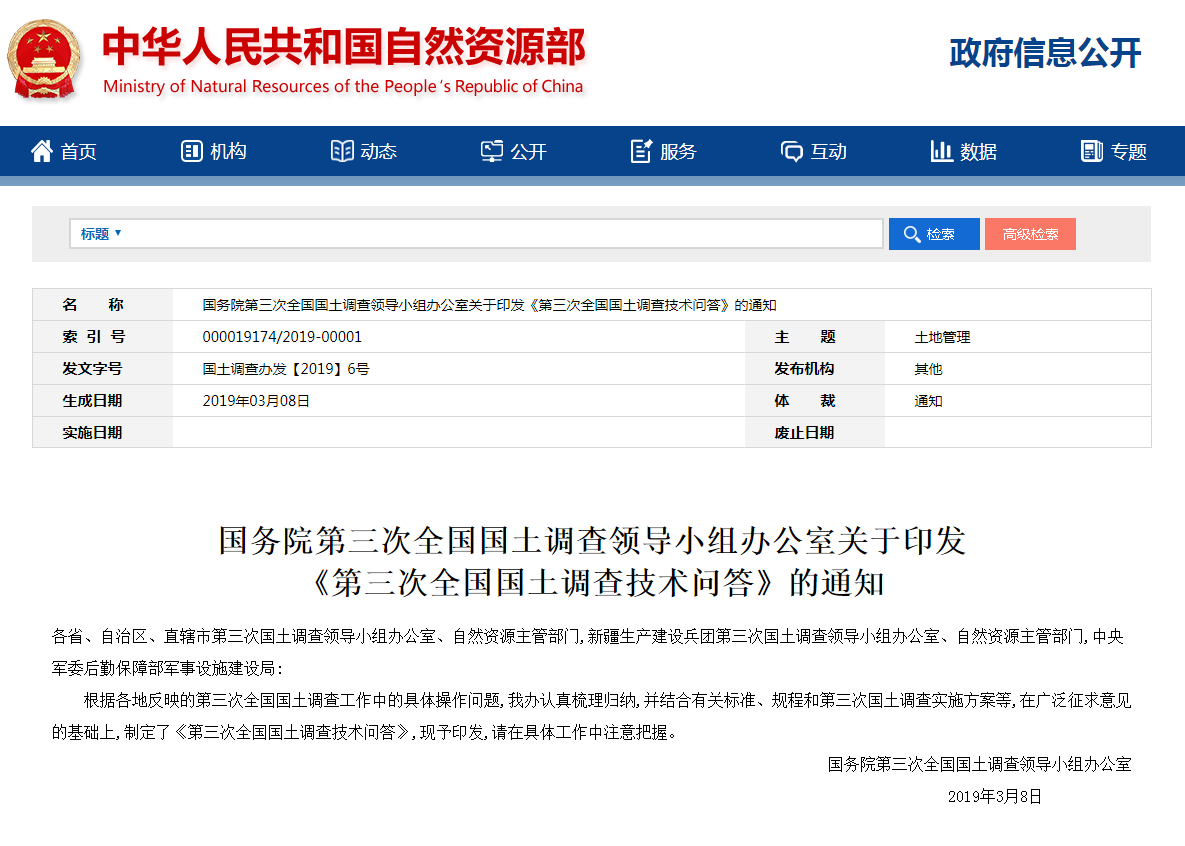Click the ministry name heading 中华人民共和国自然资源部

[344, 47]
